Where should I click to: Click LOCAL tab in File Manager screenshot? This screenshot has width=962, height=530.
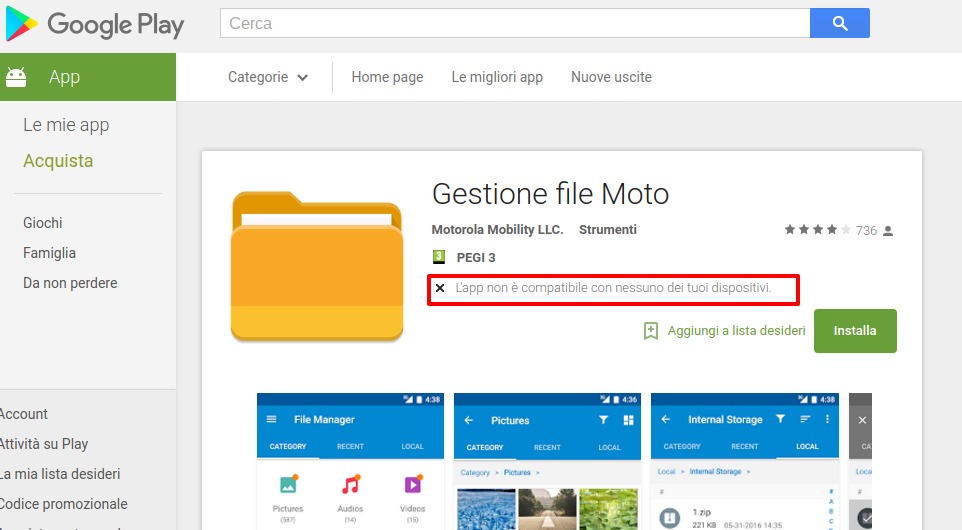412,446
